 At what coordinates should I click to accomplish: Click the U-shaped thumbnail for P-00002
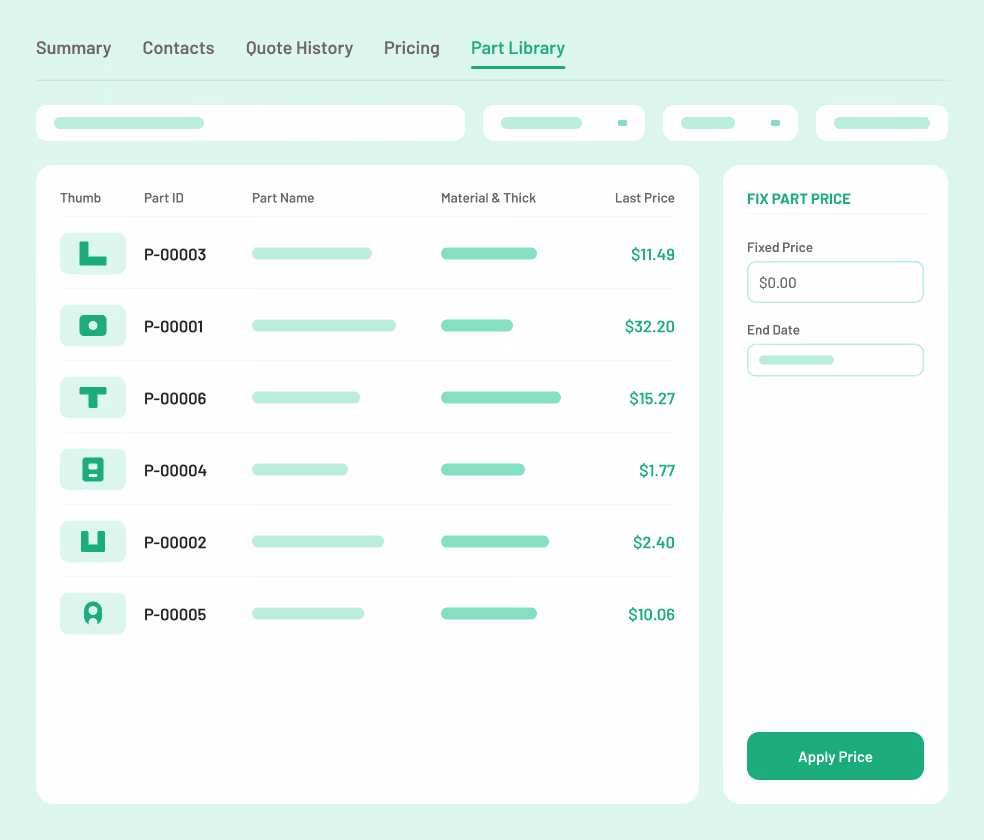coord(93,541)
